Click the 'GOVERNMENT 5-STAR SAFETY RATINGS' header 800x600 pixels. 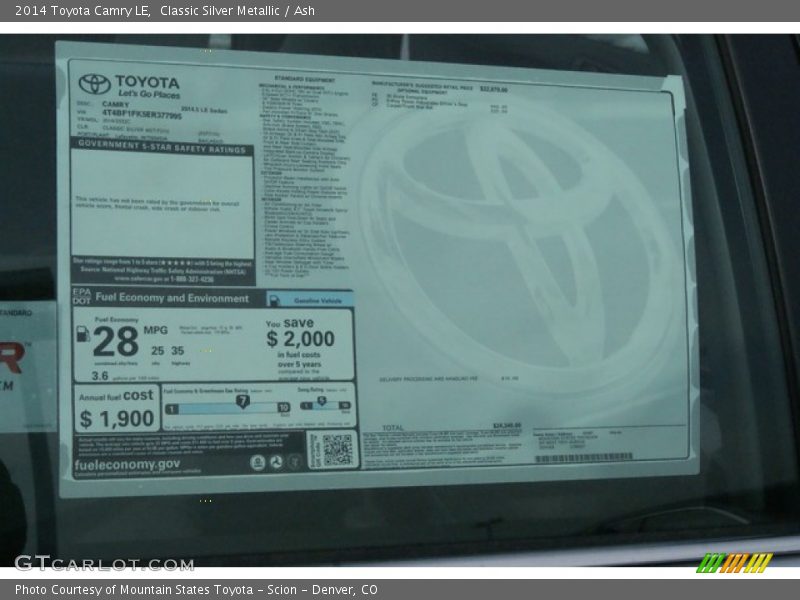pyautogui.click(x=162, y=146)
